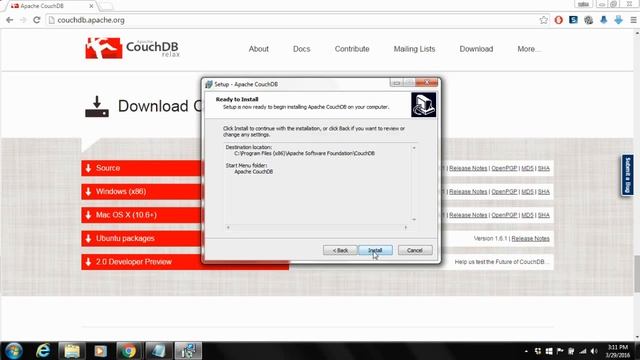The width and height of the screenshot is (640, 360).
Task: Switch to the setup installer taskbar icon
Action: 188,351
